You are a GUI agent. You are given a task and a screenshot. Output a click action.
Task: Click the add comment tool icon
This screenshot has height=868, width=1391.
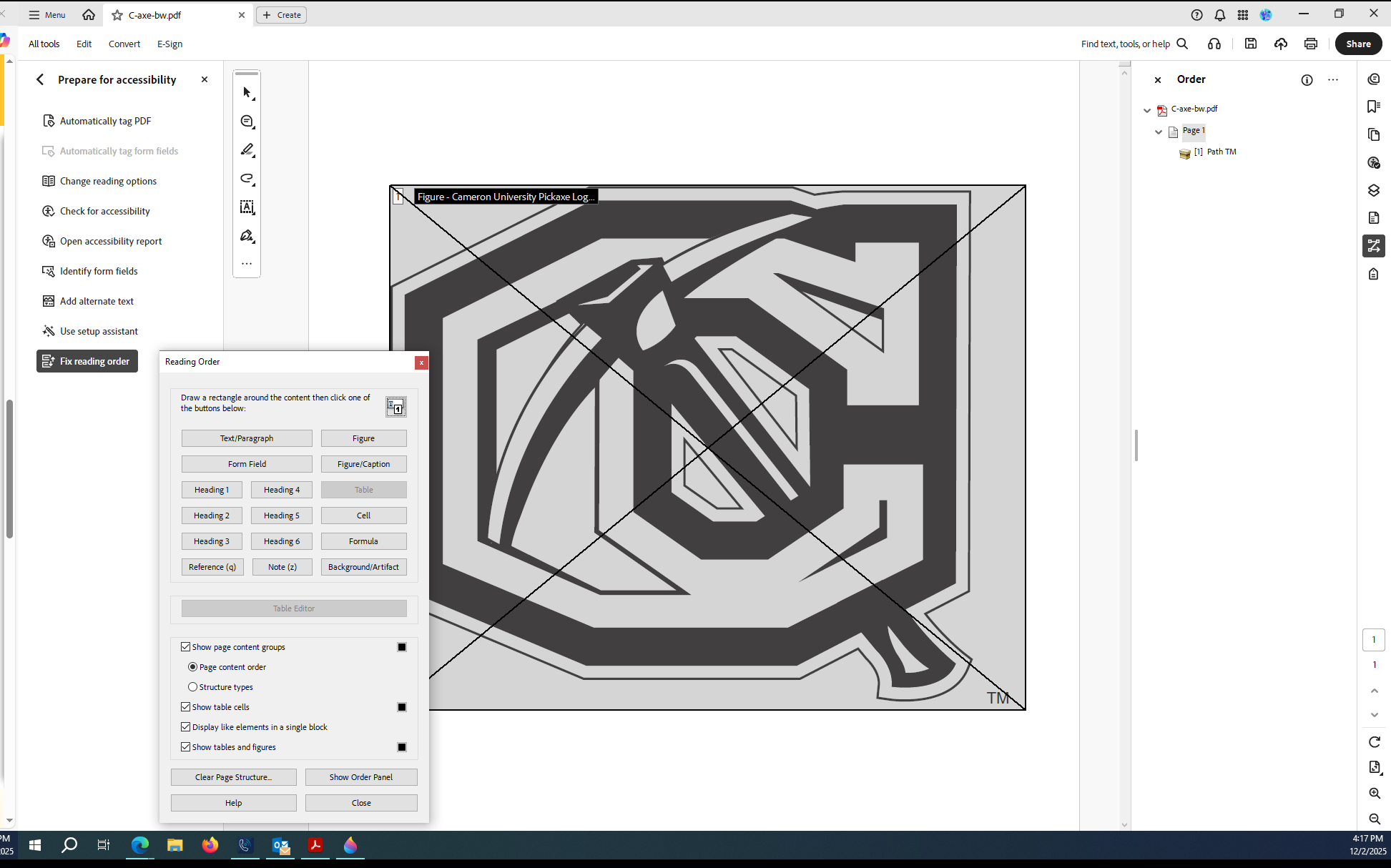click(247, 122)
